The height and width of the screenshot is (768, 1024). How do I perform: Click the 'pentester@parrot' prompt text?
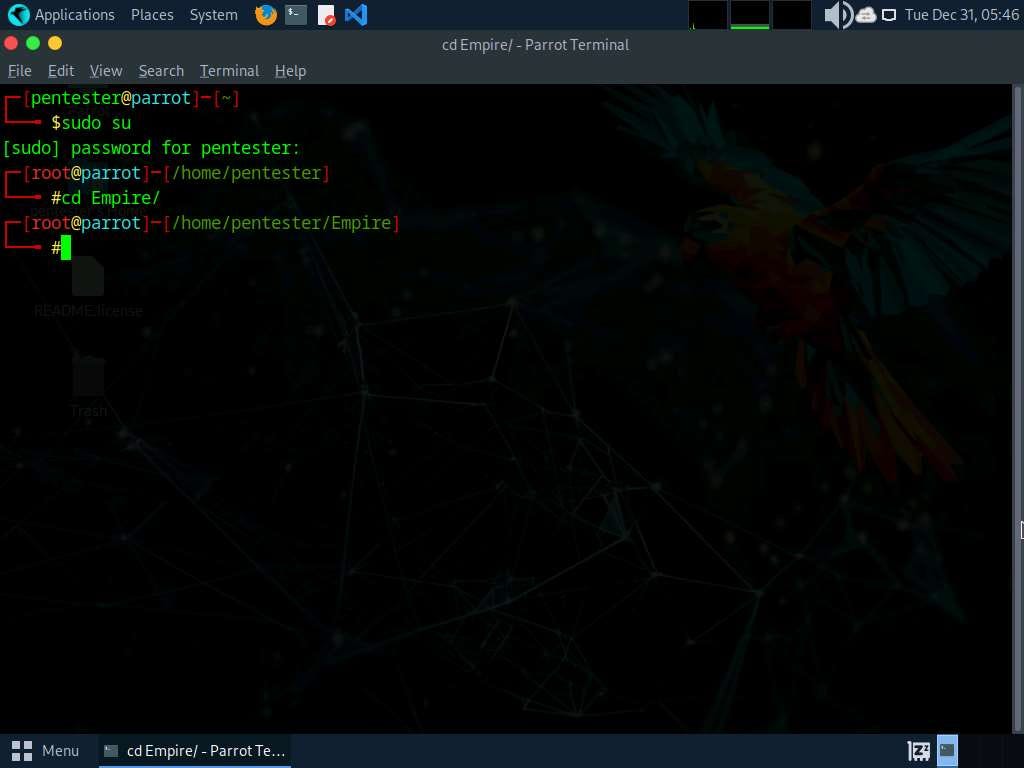point(110,98)
